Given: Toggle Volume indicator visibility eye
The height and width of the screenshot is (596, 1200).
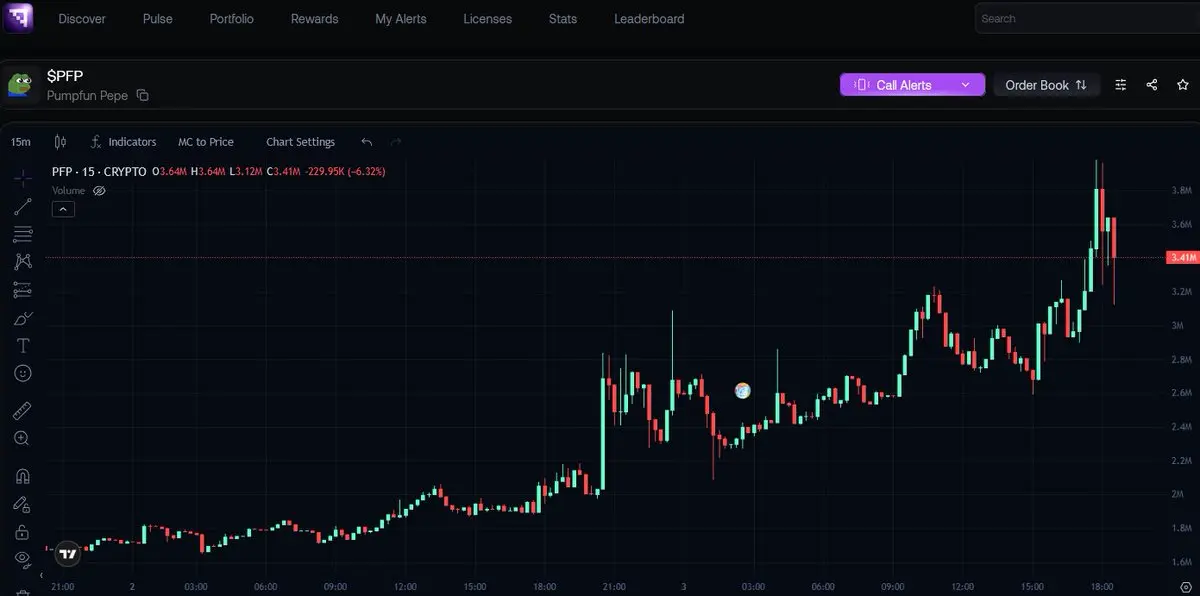Looking at the screenshot, I should click(99, 190).
